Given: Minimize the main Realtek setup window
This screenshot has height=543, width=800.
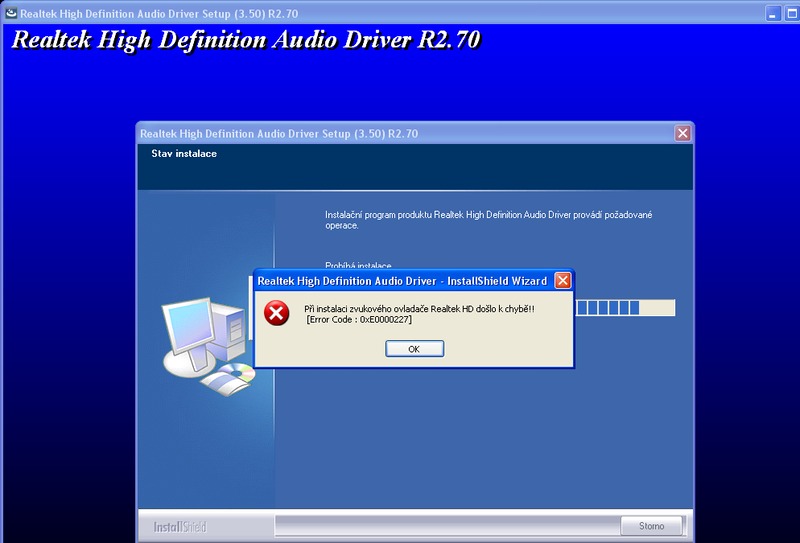Looking at the screenshot, I should (x=773, y=14).
